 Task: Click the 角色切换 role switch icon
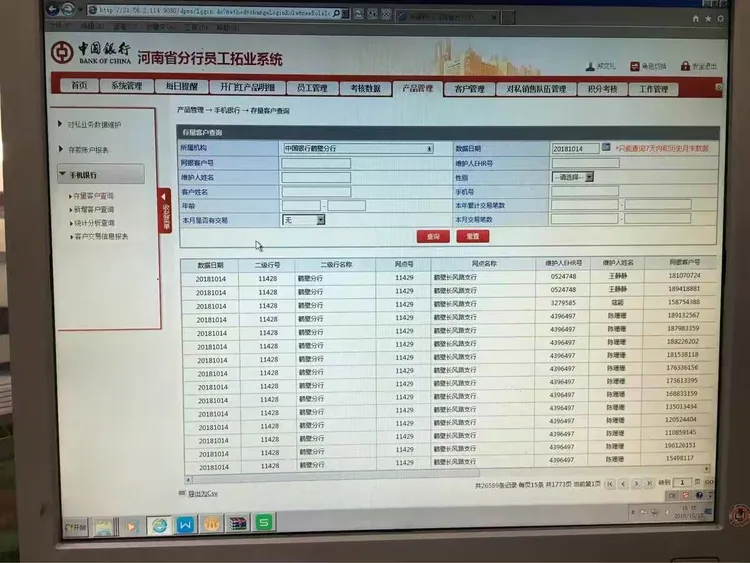tap(634, 66)
